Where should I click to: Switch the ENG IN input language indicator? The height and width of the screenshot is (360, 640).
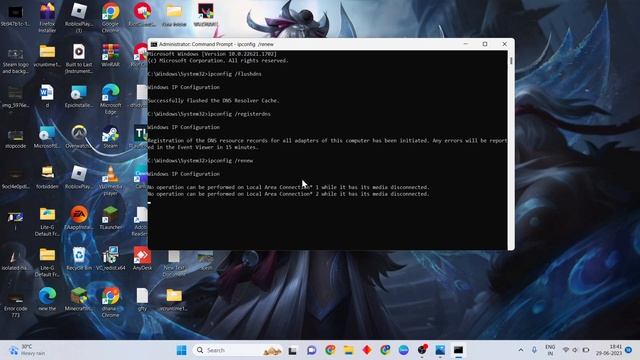pos(550,350)
